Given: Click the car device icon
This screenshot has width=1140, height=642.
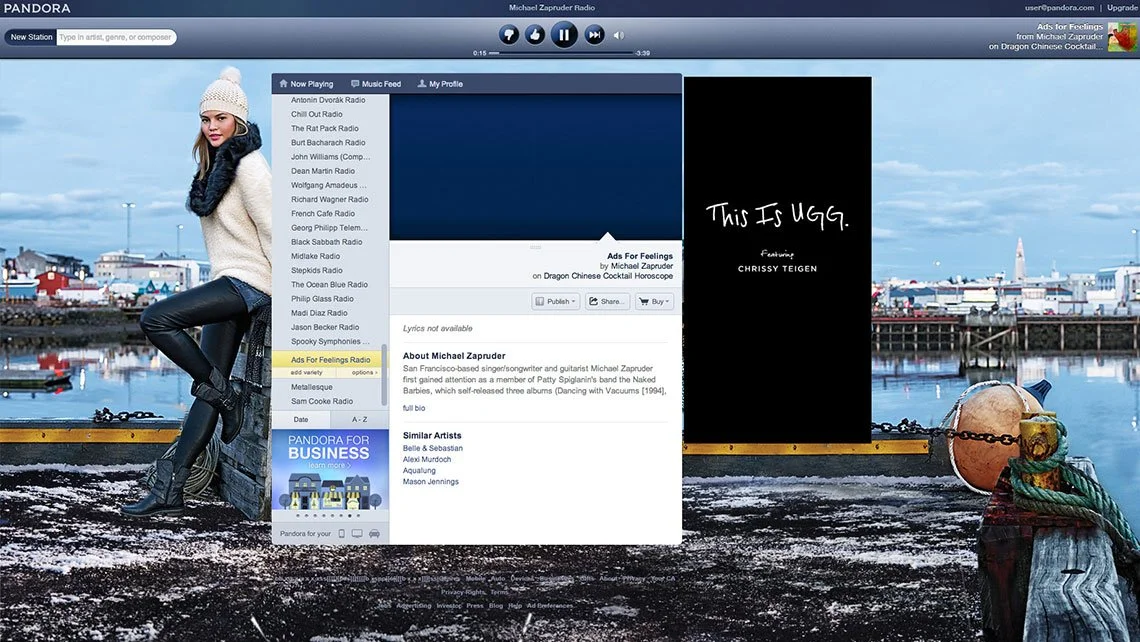Looking at the screenshot, I should pos(374,534).
